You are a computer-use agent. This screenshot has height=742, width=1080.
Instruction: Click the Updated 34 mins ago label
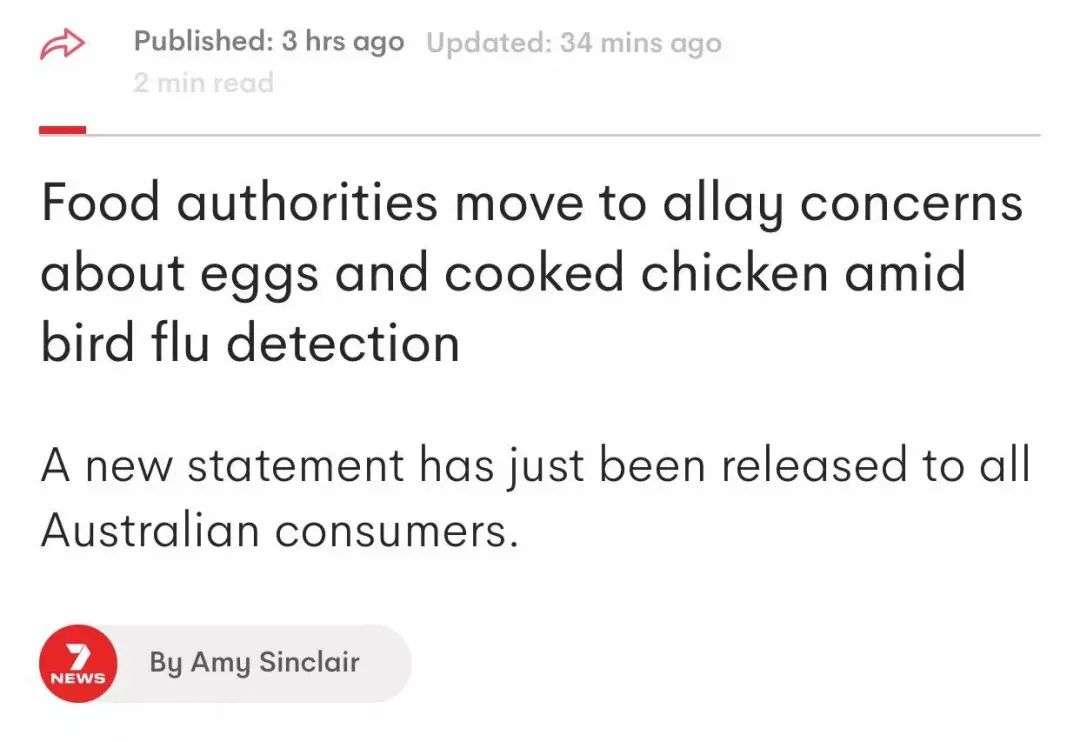(573, 44)
